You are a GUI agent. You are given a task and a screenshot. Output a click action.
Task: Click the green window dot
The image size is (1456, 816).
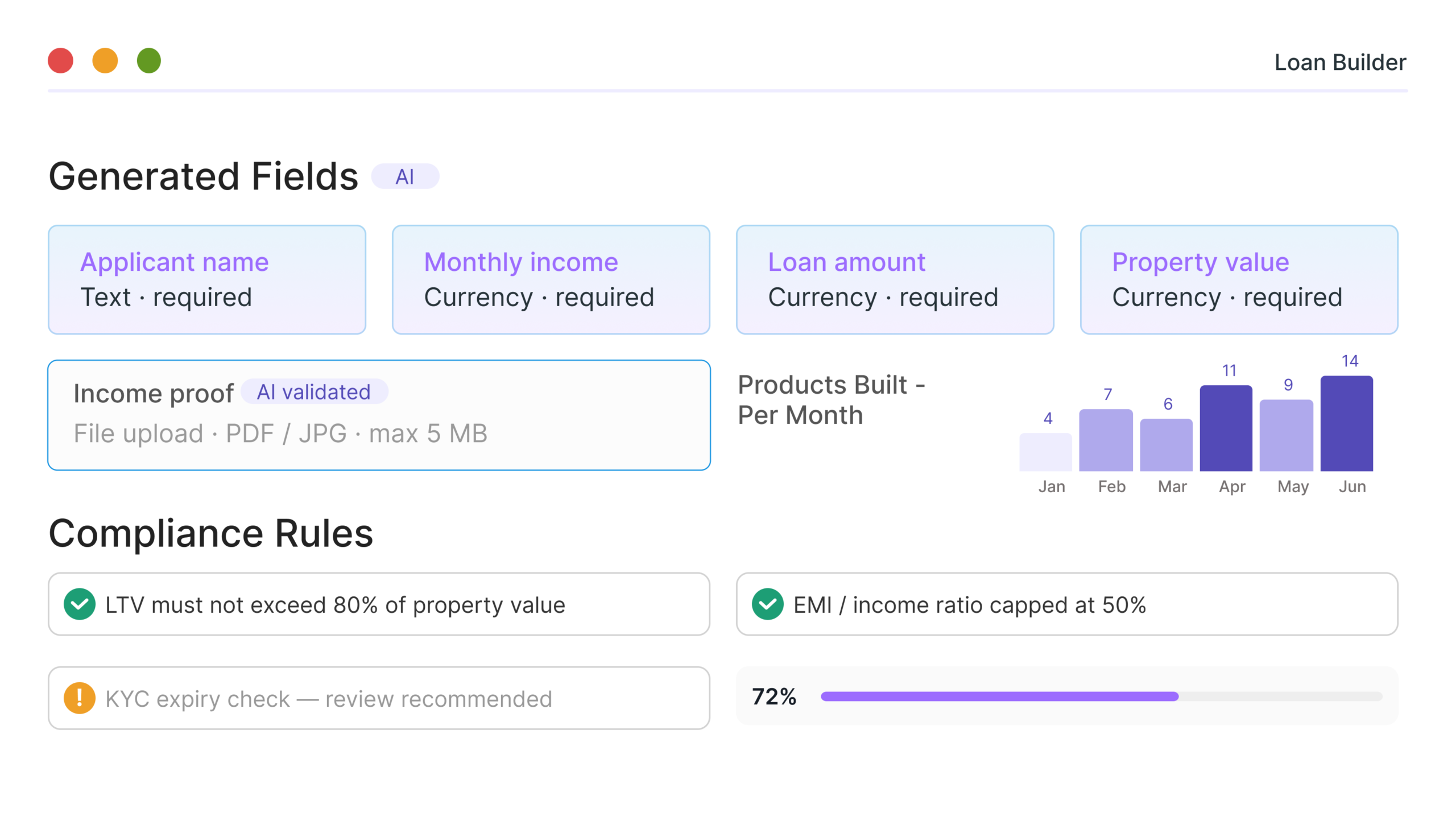pos(149,61)
